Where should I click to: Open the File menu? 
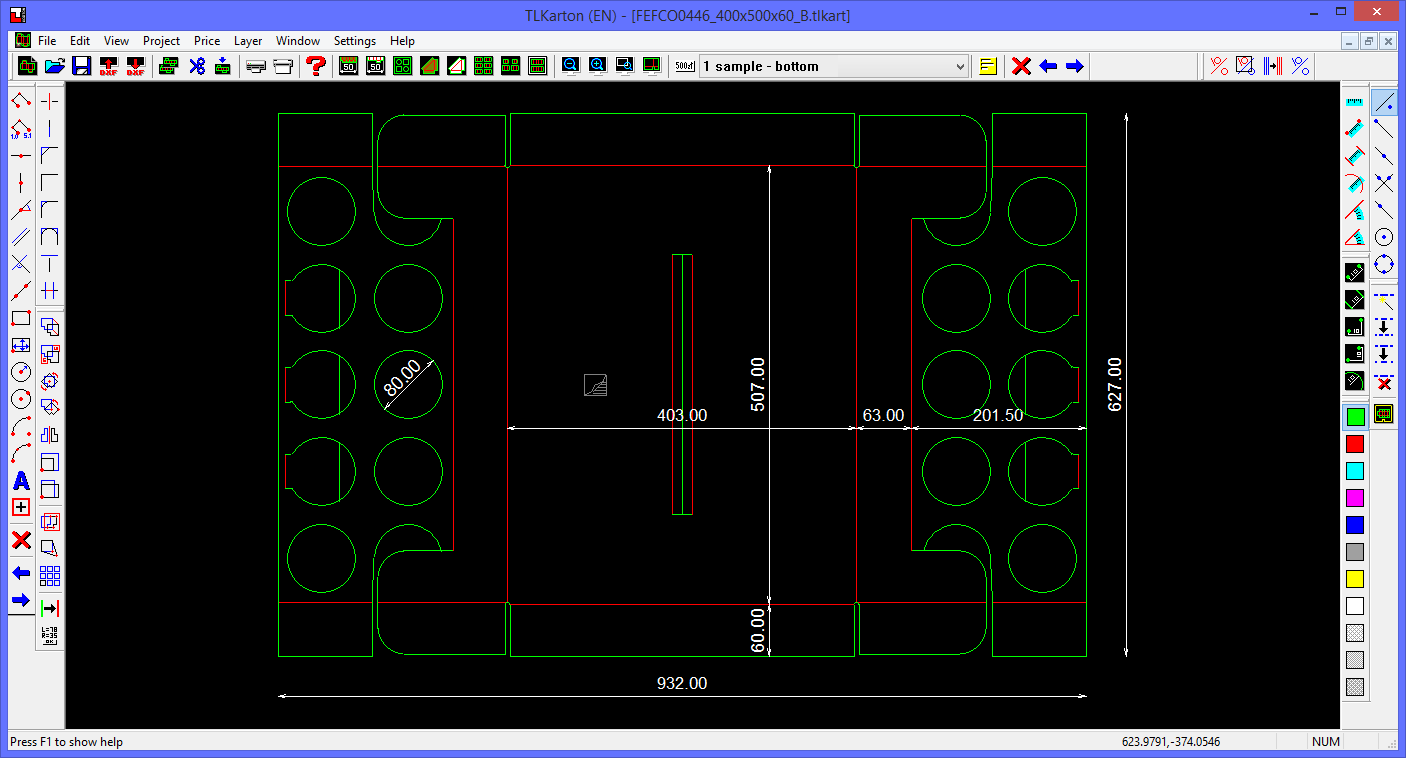pos(47,41)
